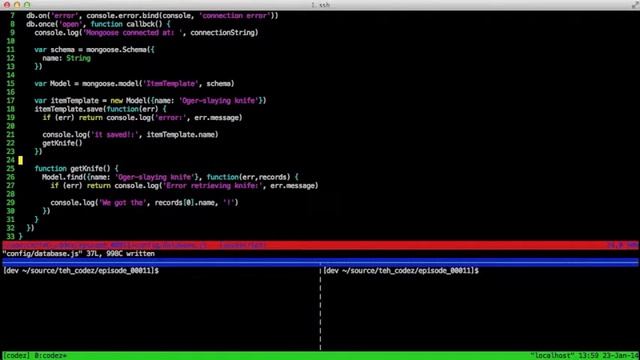Click "var schema" on line 11
The image size is (640, 360).
[x=55, y=50]
